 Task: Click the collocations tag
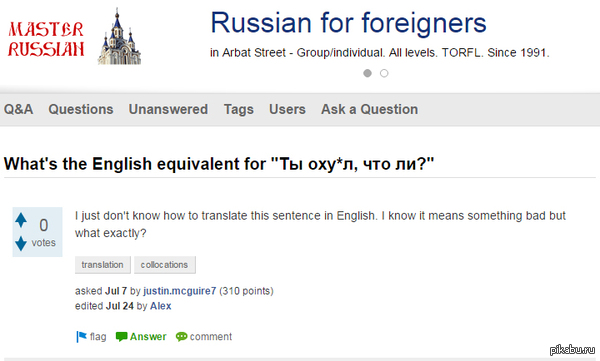165,265
